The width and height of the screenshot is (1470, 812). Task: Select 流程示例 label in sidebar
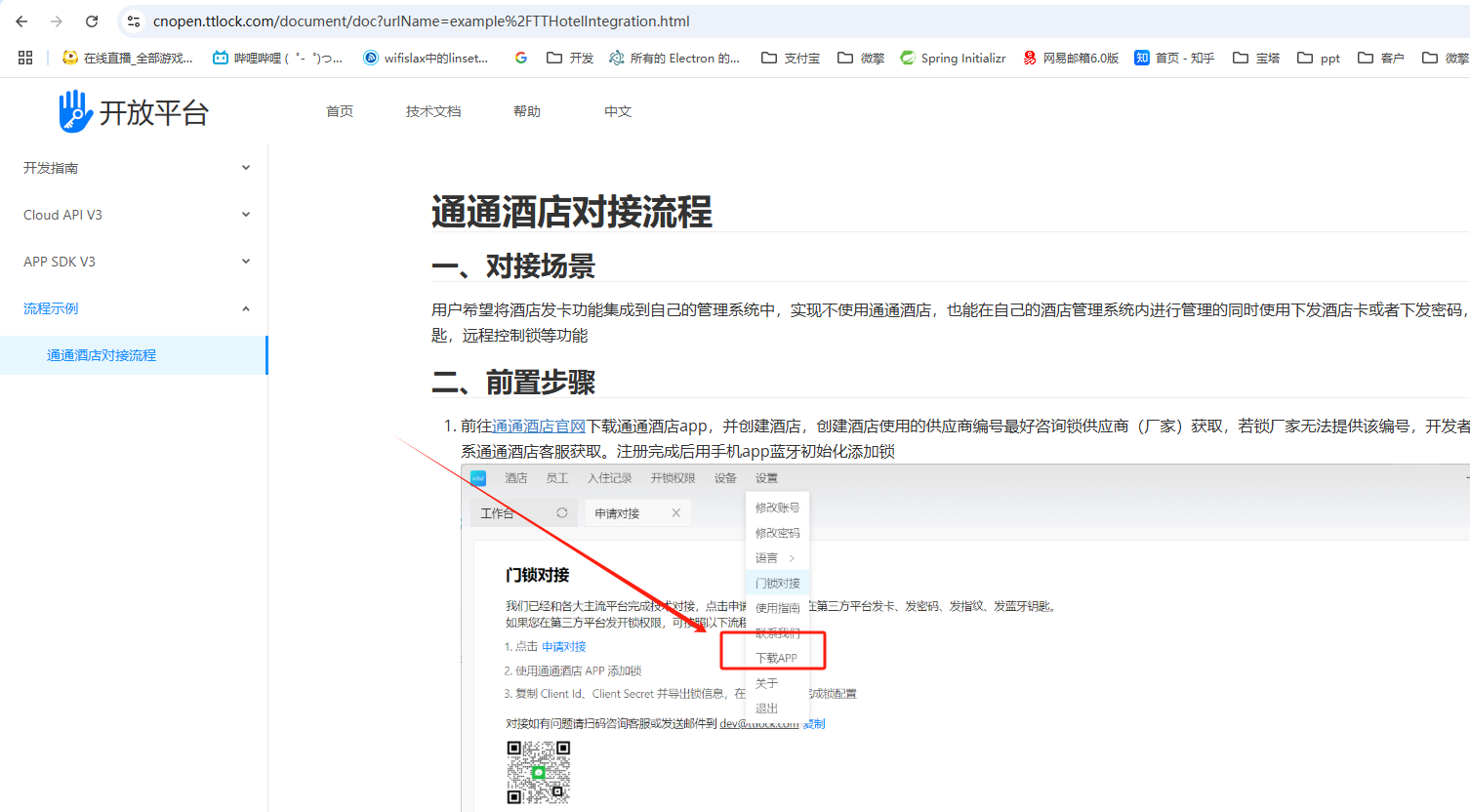51,308
